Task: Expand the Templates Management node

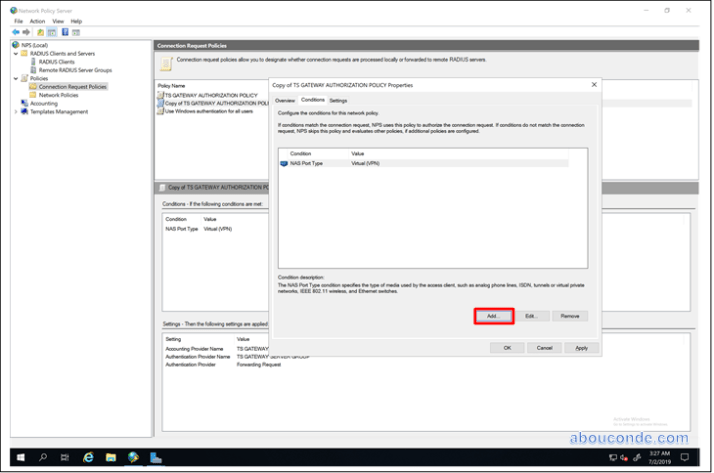Action: pos(15,112)
